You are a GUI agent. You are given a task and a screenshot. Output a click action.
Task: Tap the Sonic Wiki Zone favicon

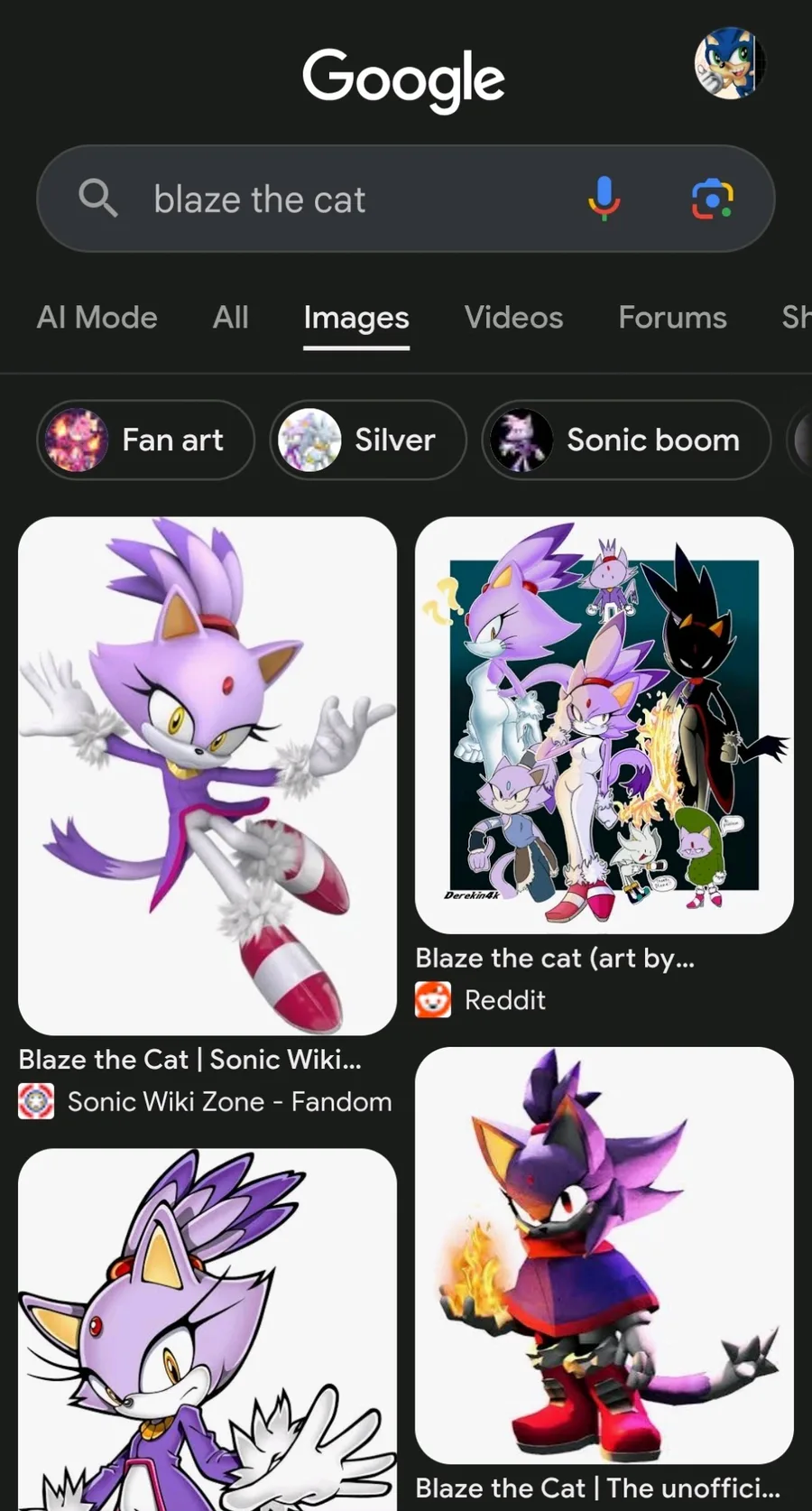coord(36,1101)
